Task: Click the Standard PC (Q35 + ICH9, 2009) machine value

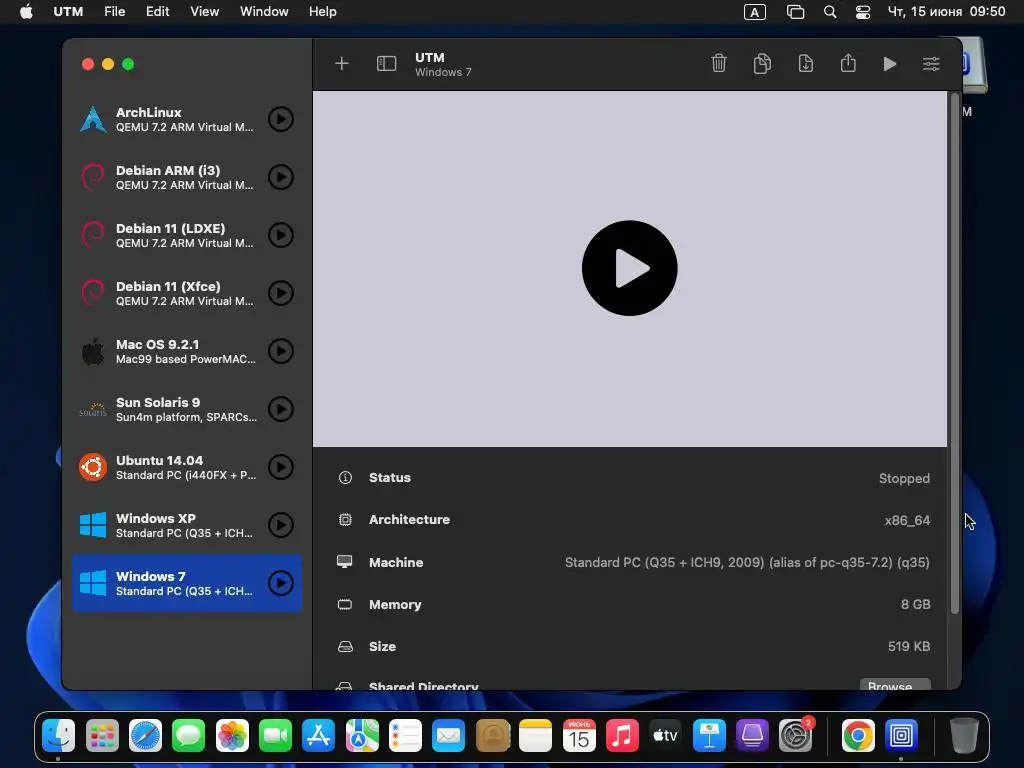Action: pos(747,562)
